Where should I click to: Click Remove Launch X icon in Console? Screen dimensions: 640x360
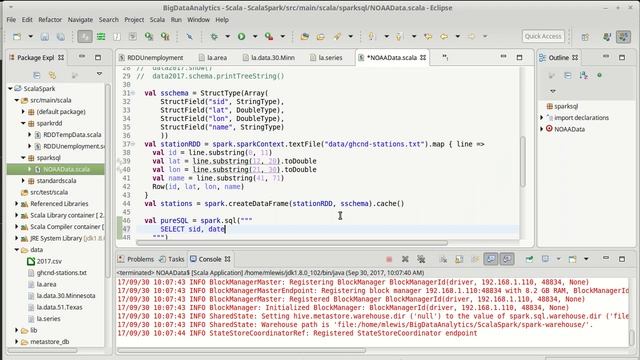click(x=405, y=259)
